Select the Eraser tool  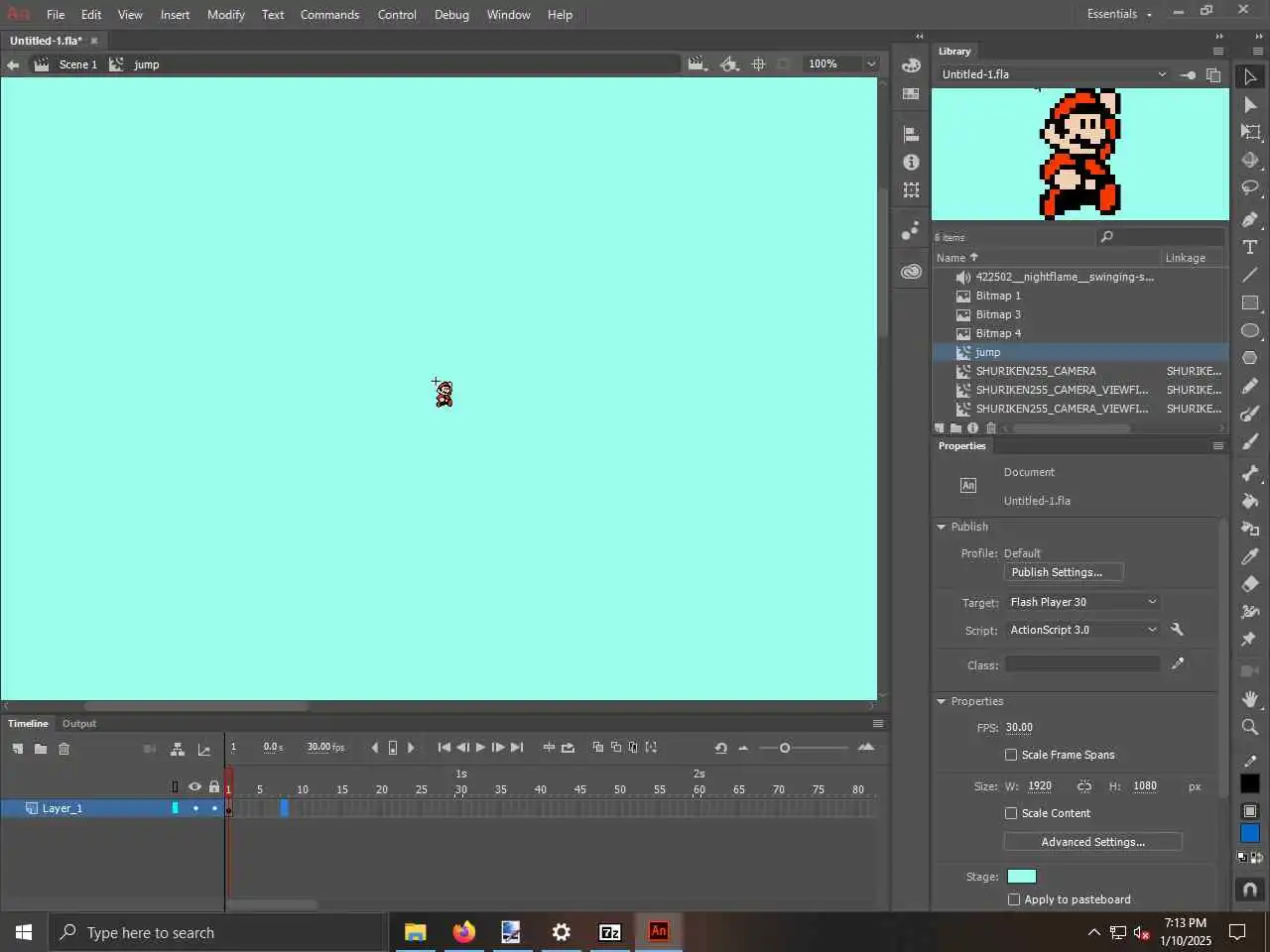(x=1250, y=584)
